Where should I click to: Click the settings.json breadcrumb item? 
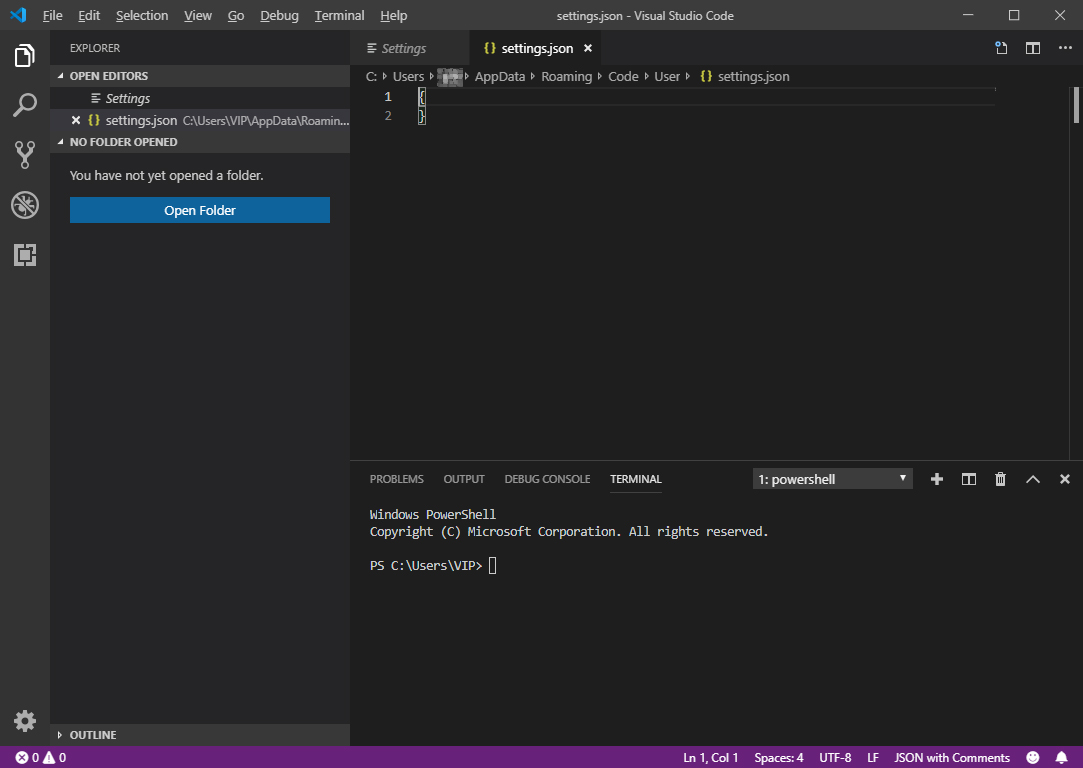(x=745, y=77)
